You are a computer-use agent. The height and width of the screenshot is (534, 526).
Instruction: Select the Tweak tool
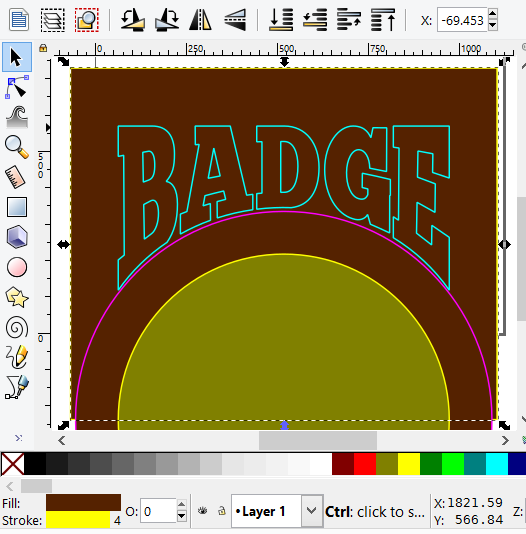pyautogui.click(x=17, y=117)
